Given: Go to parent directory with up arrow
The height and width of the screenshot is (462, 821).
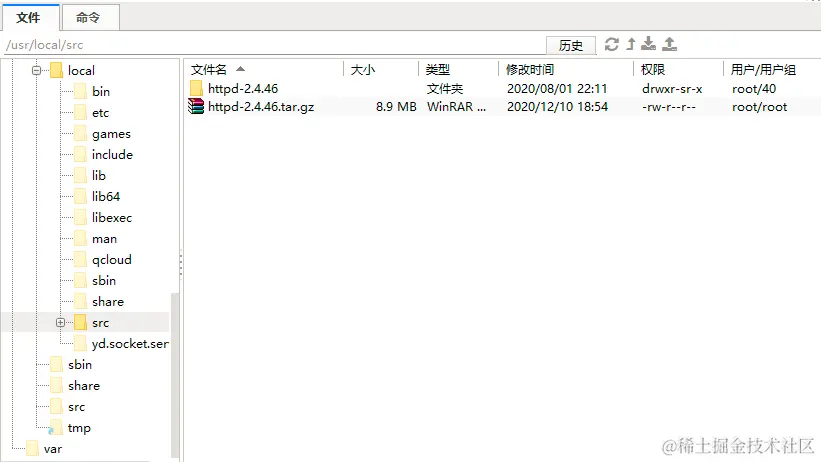Looking at the screenshot, I should (x=631, y=45).
